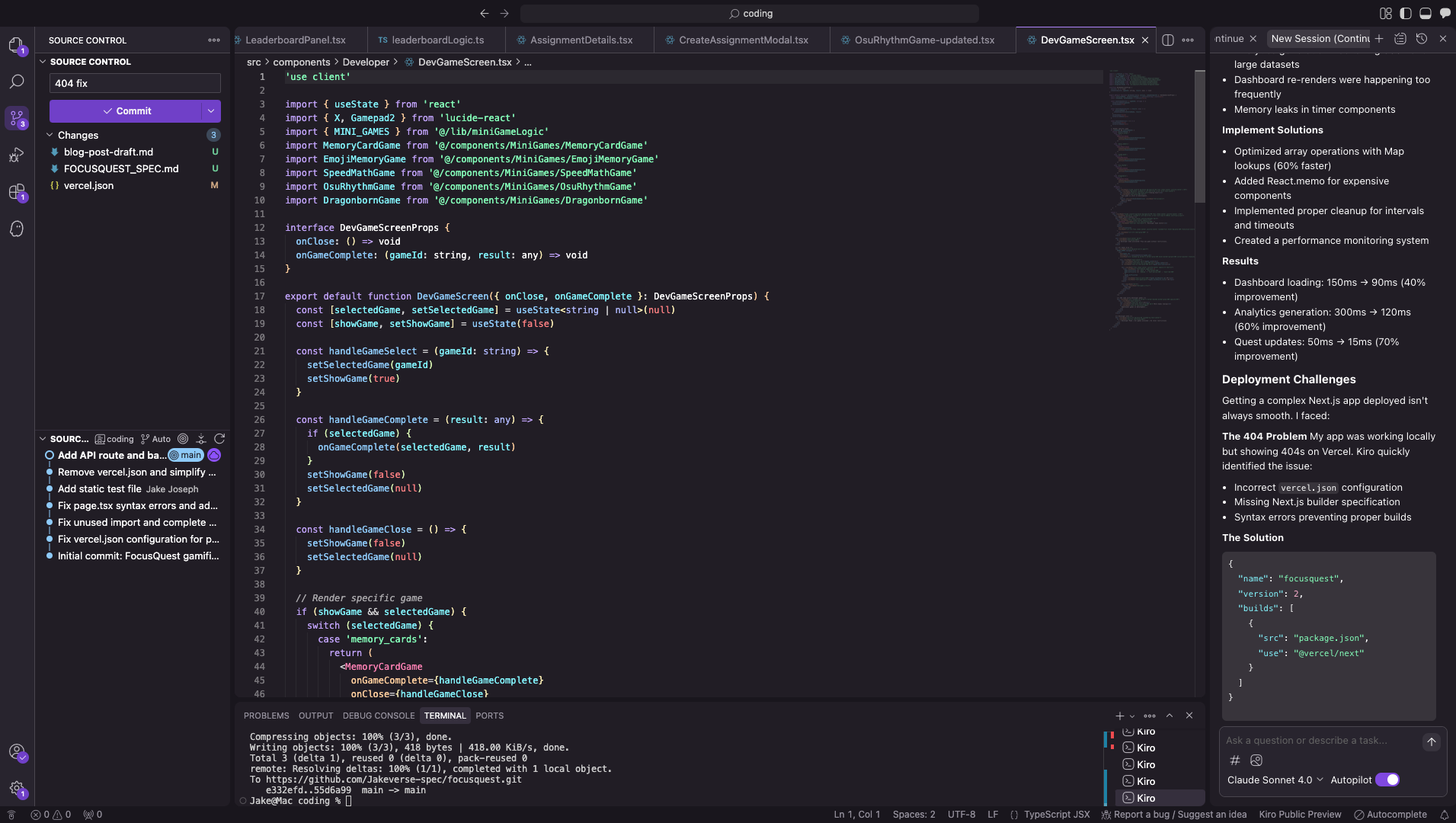Open notifications bell in status bar
Viewport: 1456px width, 823px height.
click(x=1444, y=815)
